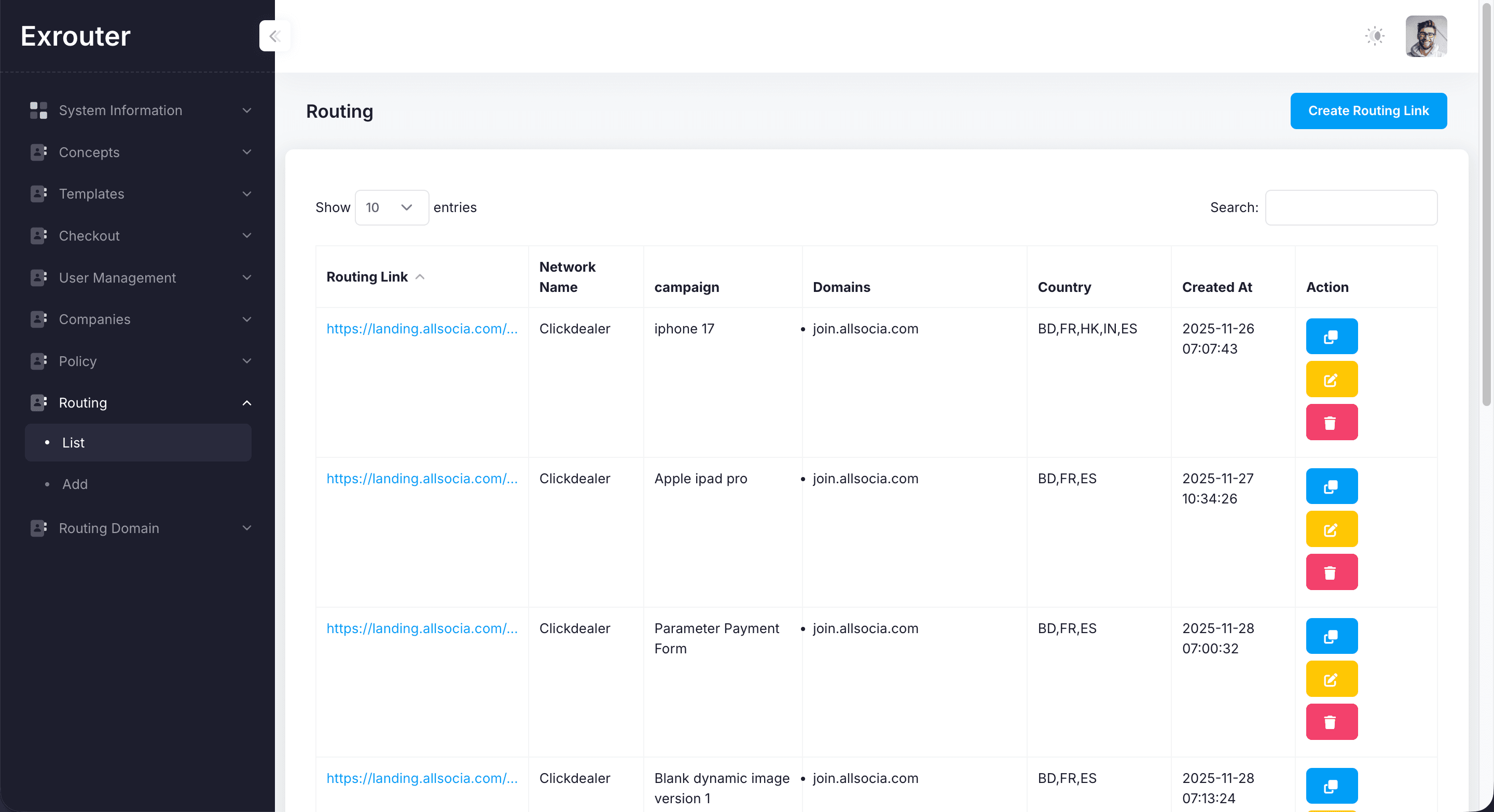
Task: Sort by Routing Link column arrow
Action: click(x=420, y=277)
